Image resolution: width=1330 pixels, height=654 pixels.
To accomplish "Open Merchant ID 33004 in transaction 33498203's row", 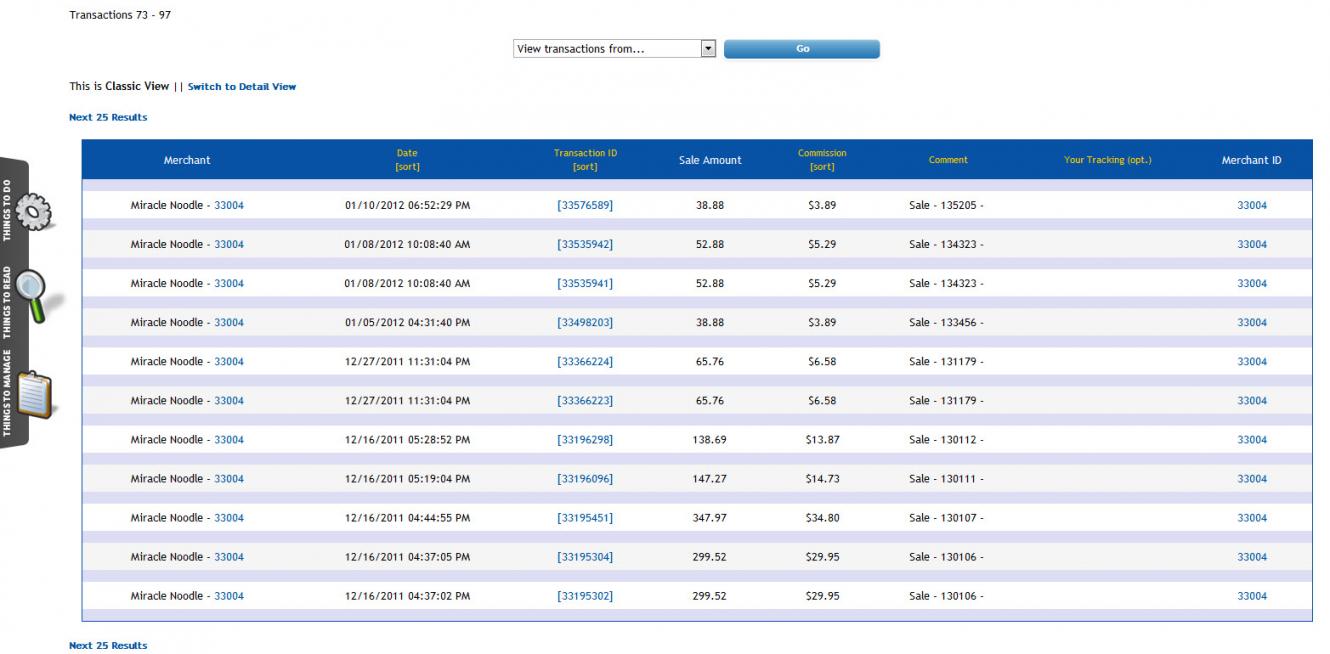I will click(1252, 322).
